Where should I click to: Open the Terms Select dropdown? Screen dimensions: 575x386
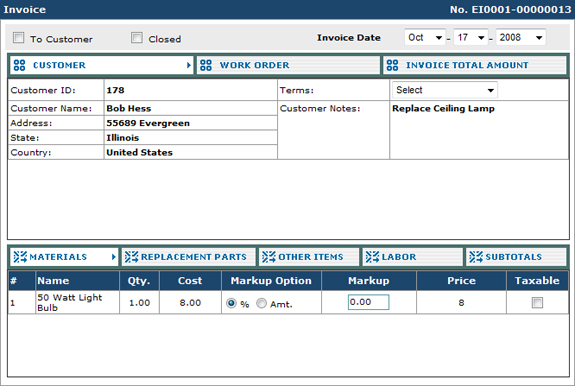(444, 90)
